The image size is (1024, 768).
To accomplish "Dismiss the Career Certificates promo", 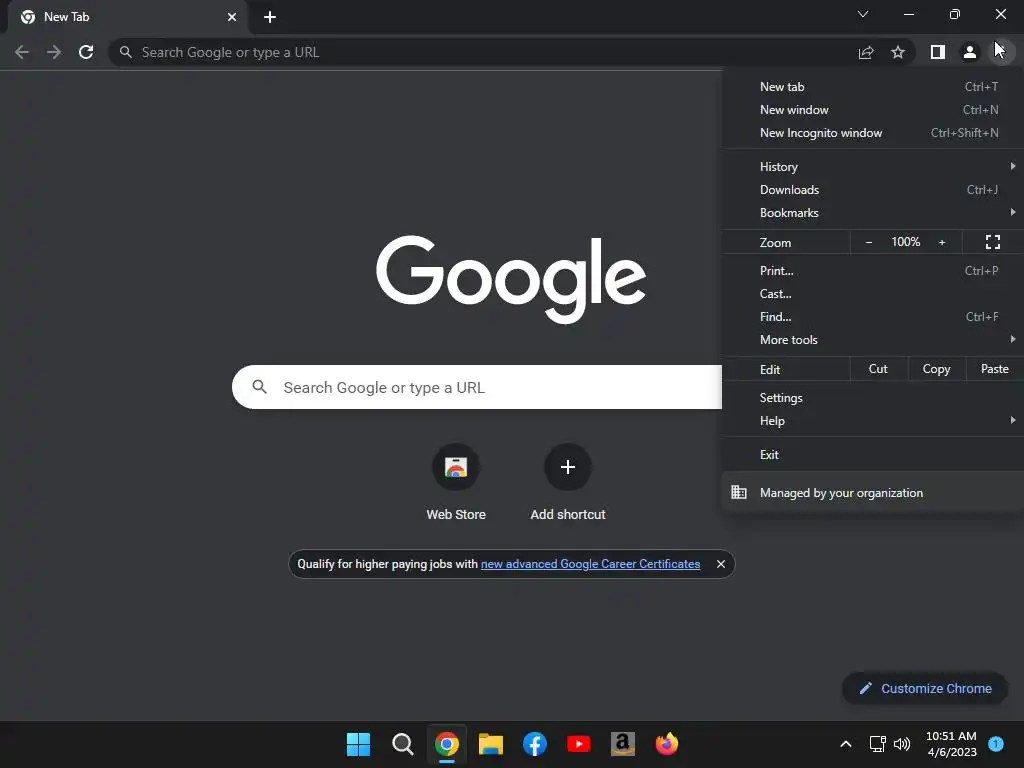I will [x=720, y=564].
